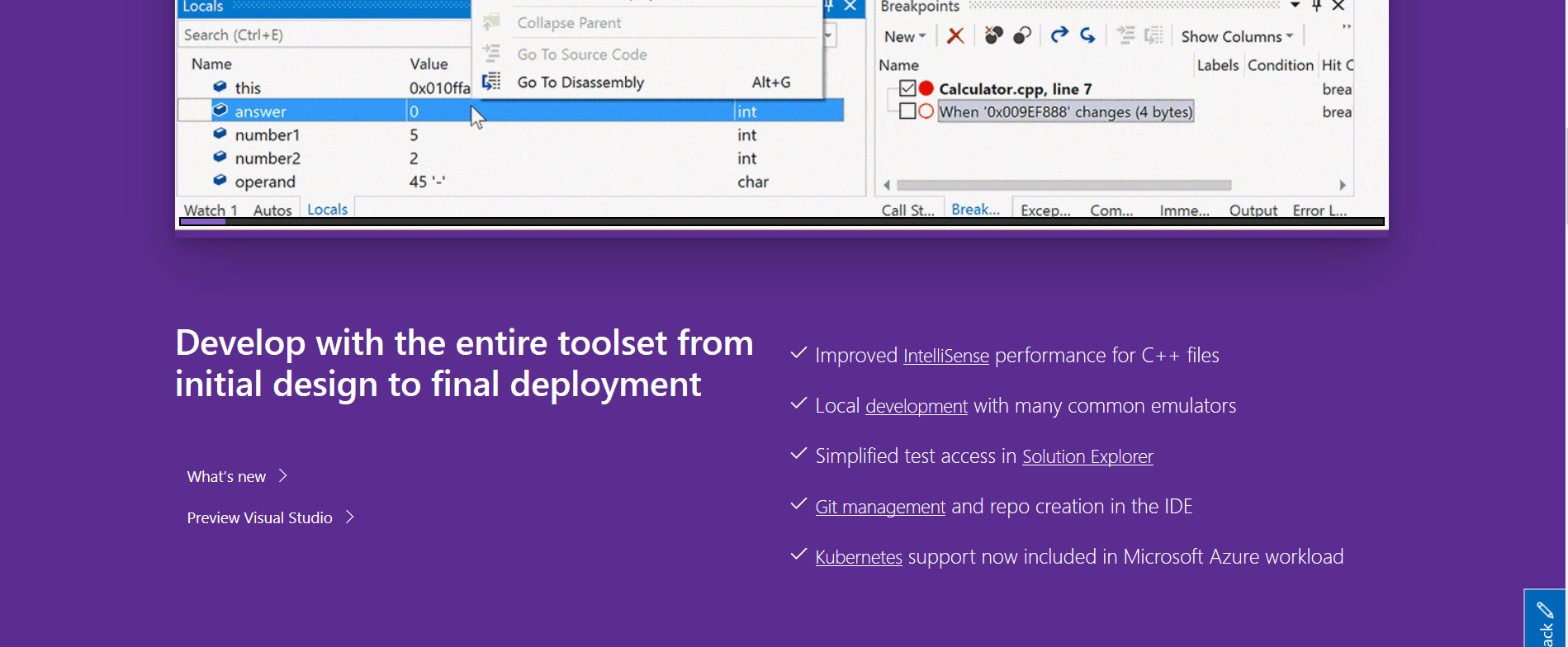Click the Locals Search (Ctrl+E) field
The image size is (1568, 647).
point(324,35)
